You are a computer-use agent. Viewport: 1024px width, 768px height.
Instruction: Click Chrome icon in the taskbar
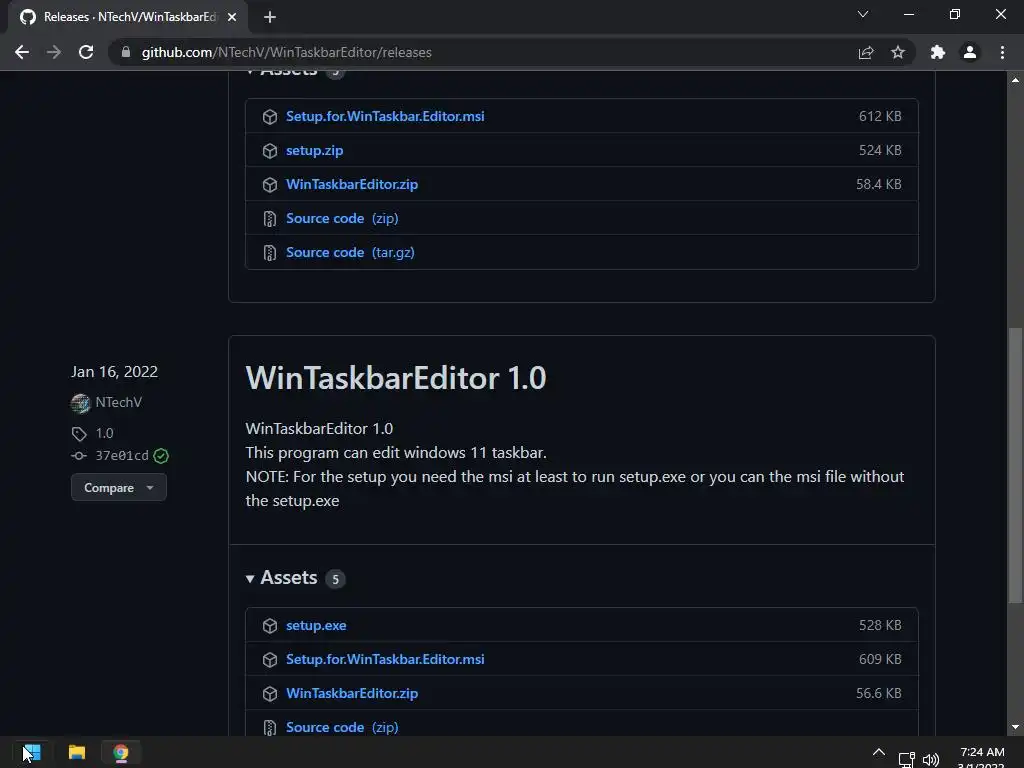pyautogui.click(x=121, y=752)
